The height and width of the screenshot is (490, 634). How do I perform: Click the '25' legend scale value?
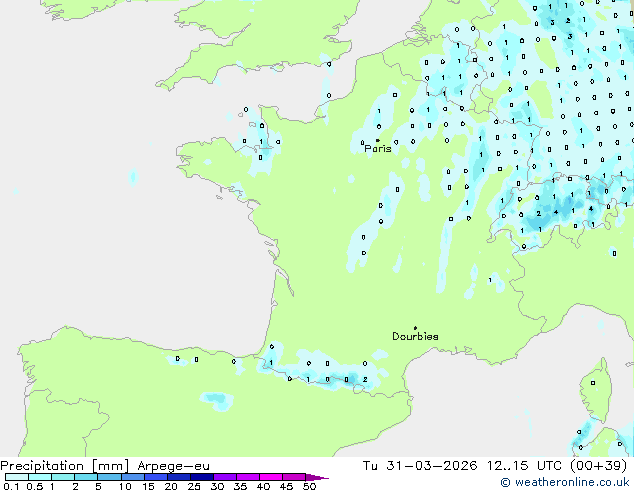click(x=194, y=486)
